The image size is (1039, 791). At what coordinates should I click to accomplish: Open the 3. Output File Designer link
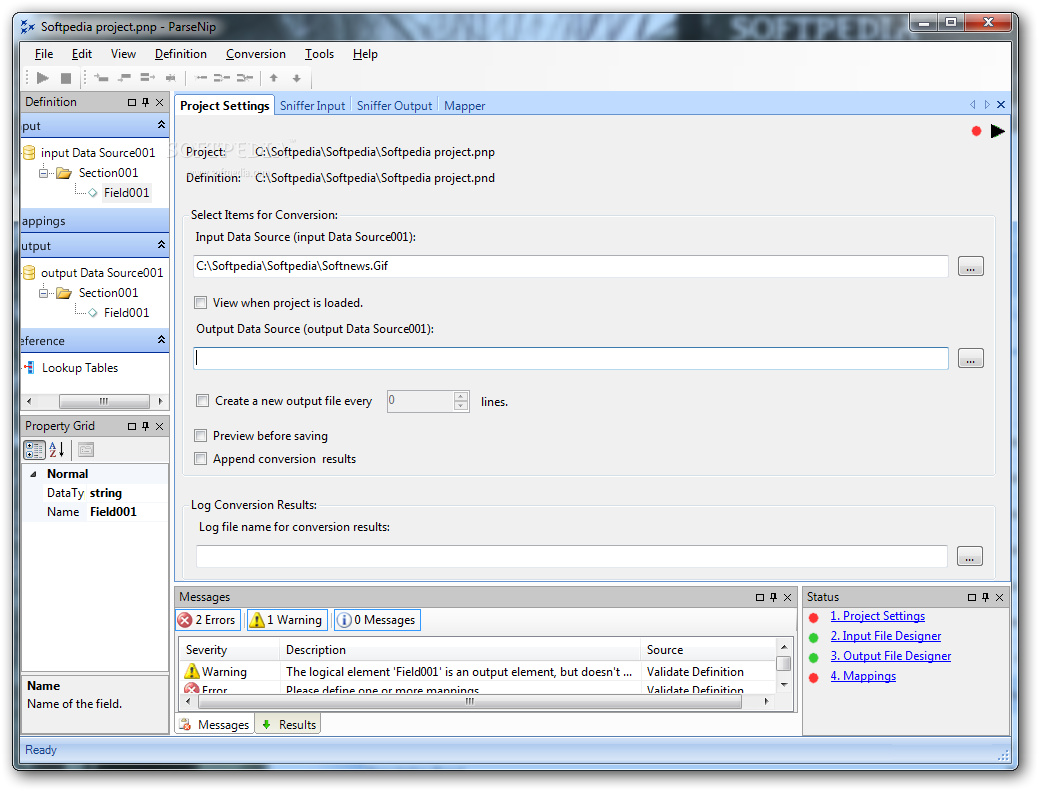point(891,656)
